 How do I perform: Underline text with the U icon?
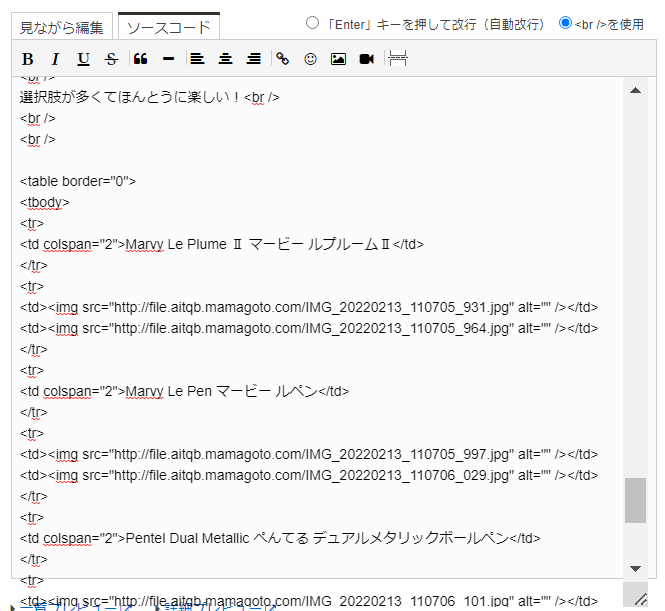84,59
